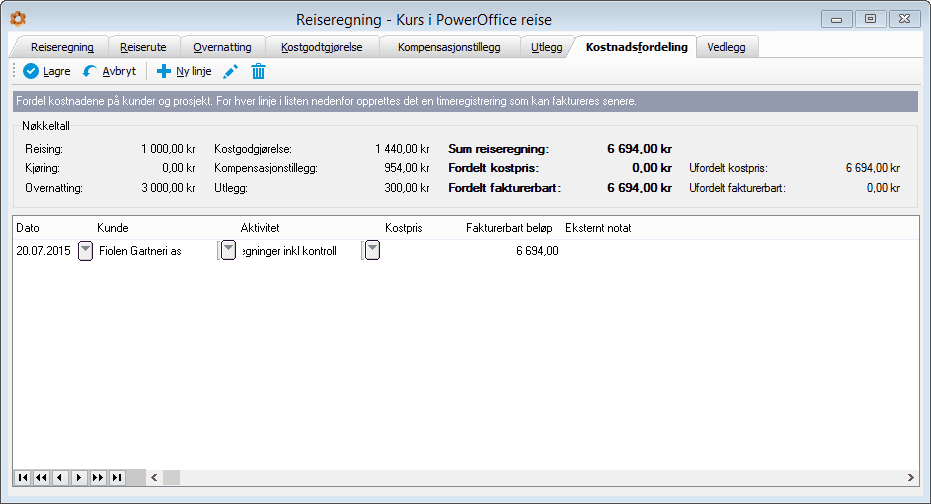This screenshot has height=504, width=931.
Task: Expand the Aktivitet dropdown arrow
Action: pyautogui.click(x=372, y=250)
